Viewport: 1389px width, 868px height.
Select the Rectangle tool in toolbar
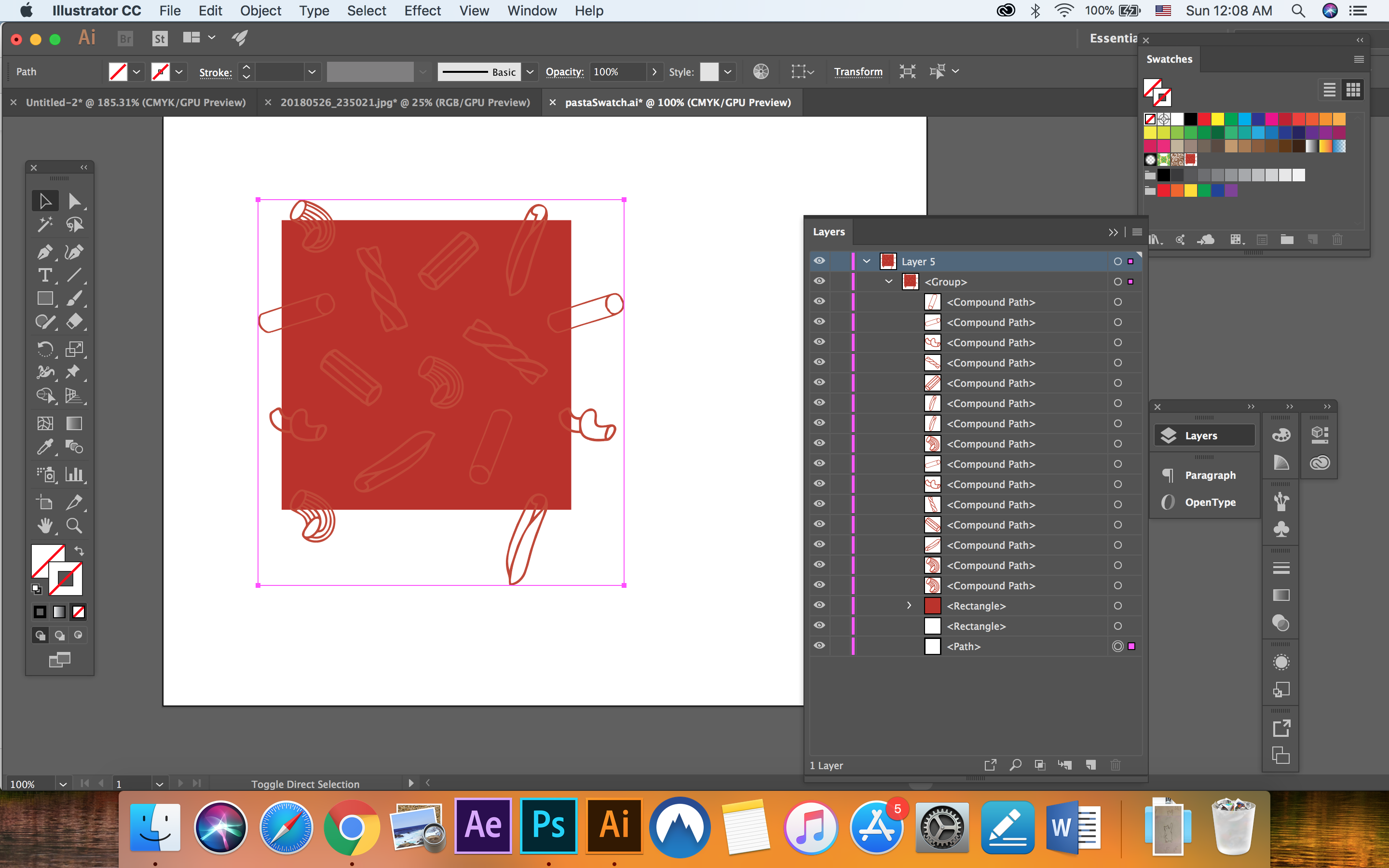[45, 297]
